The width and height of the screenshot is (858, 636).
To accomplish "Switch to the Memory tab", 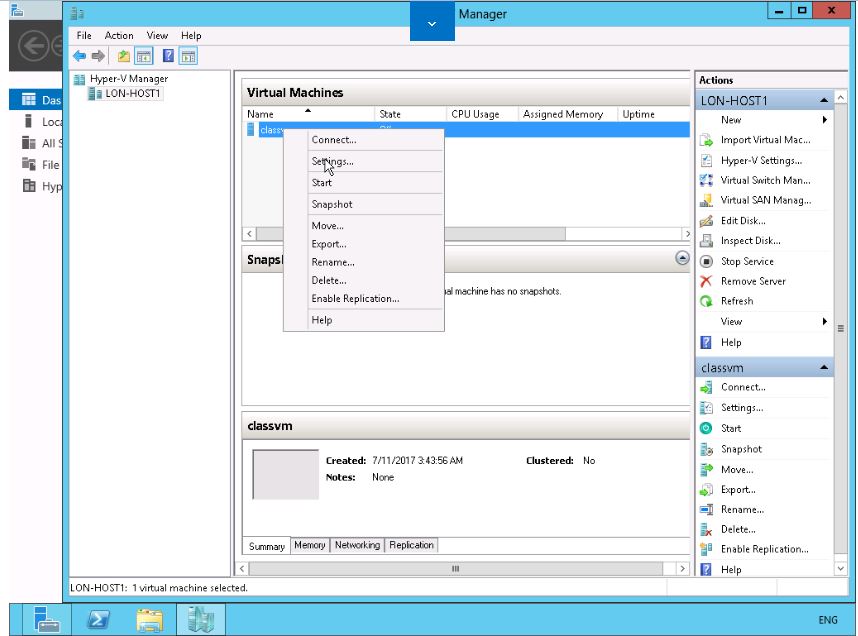I will coord(310,545).
